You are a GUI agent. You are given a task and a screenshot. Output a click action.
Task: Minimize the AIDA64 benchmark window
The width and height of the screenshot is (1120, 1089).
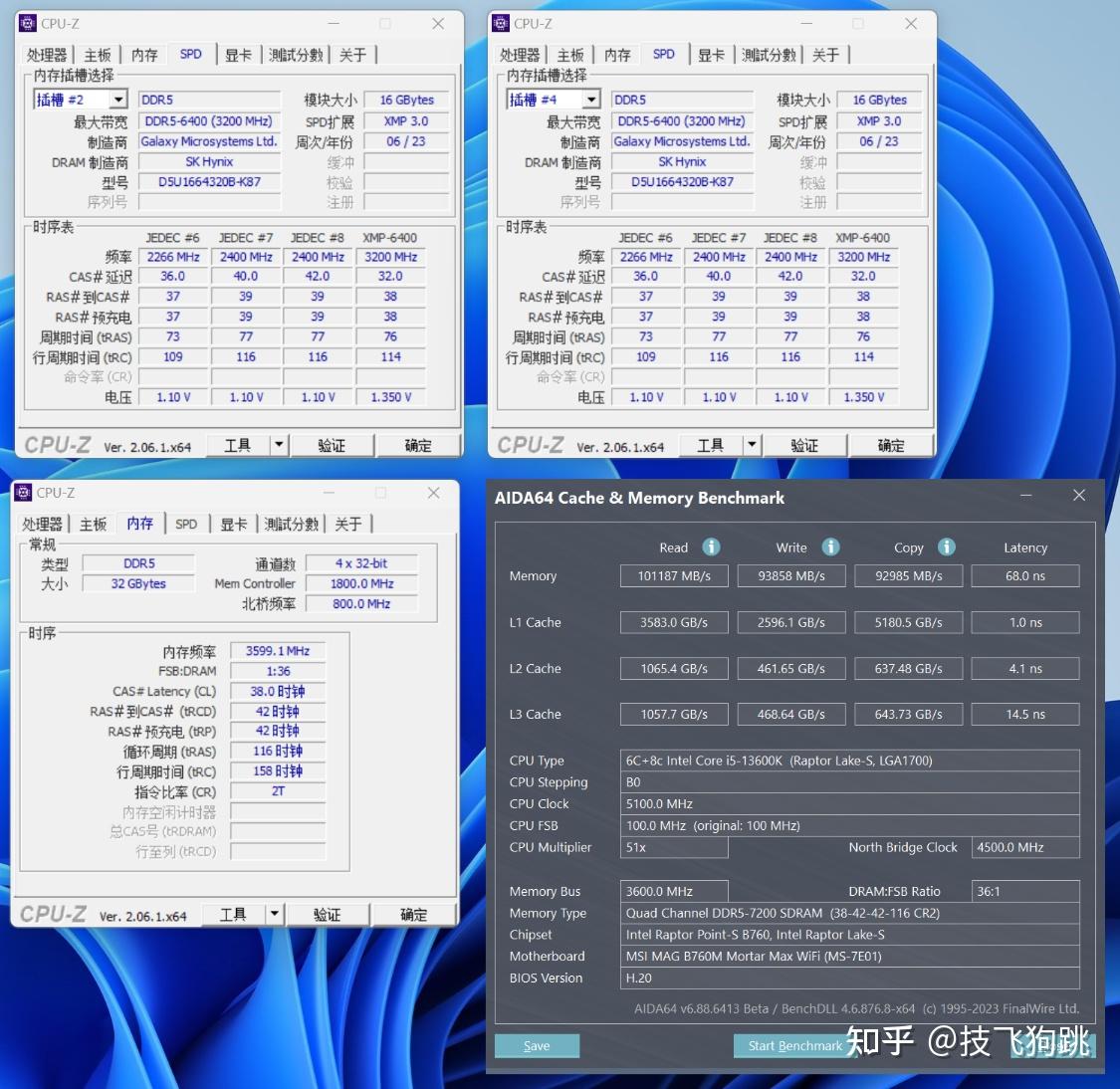point(1025,496)
